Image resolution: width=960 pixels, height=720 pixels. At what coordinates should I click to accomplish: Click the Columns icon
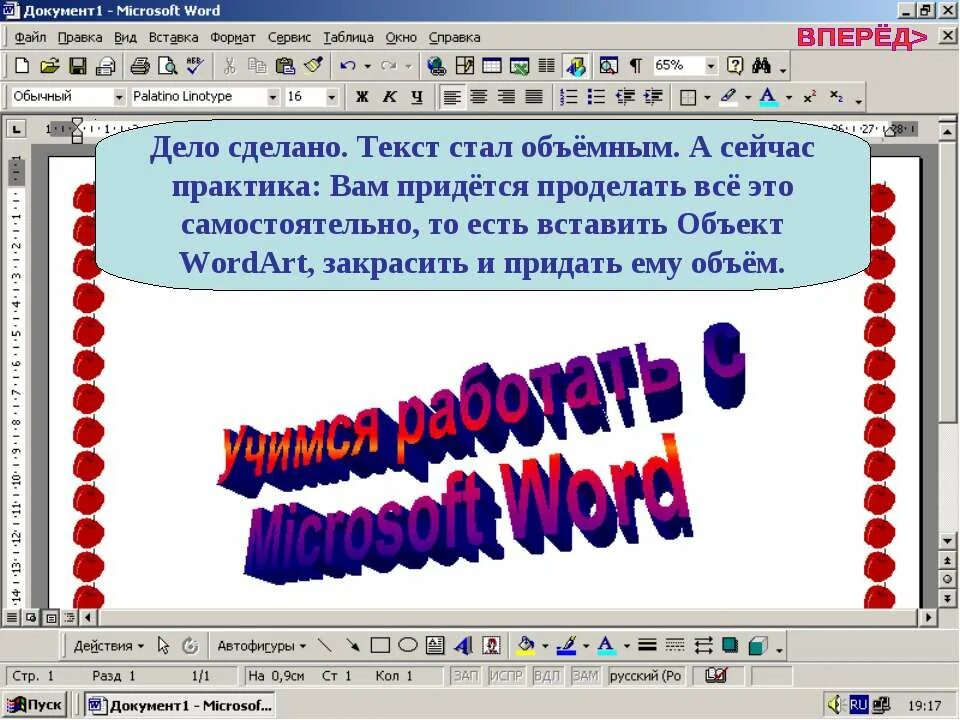tap(547, 66)
